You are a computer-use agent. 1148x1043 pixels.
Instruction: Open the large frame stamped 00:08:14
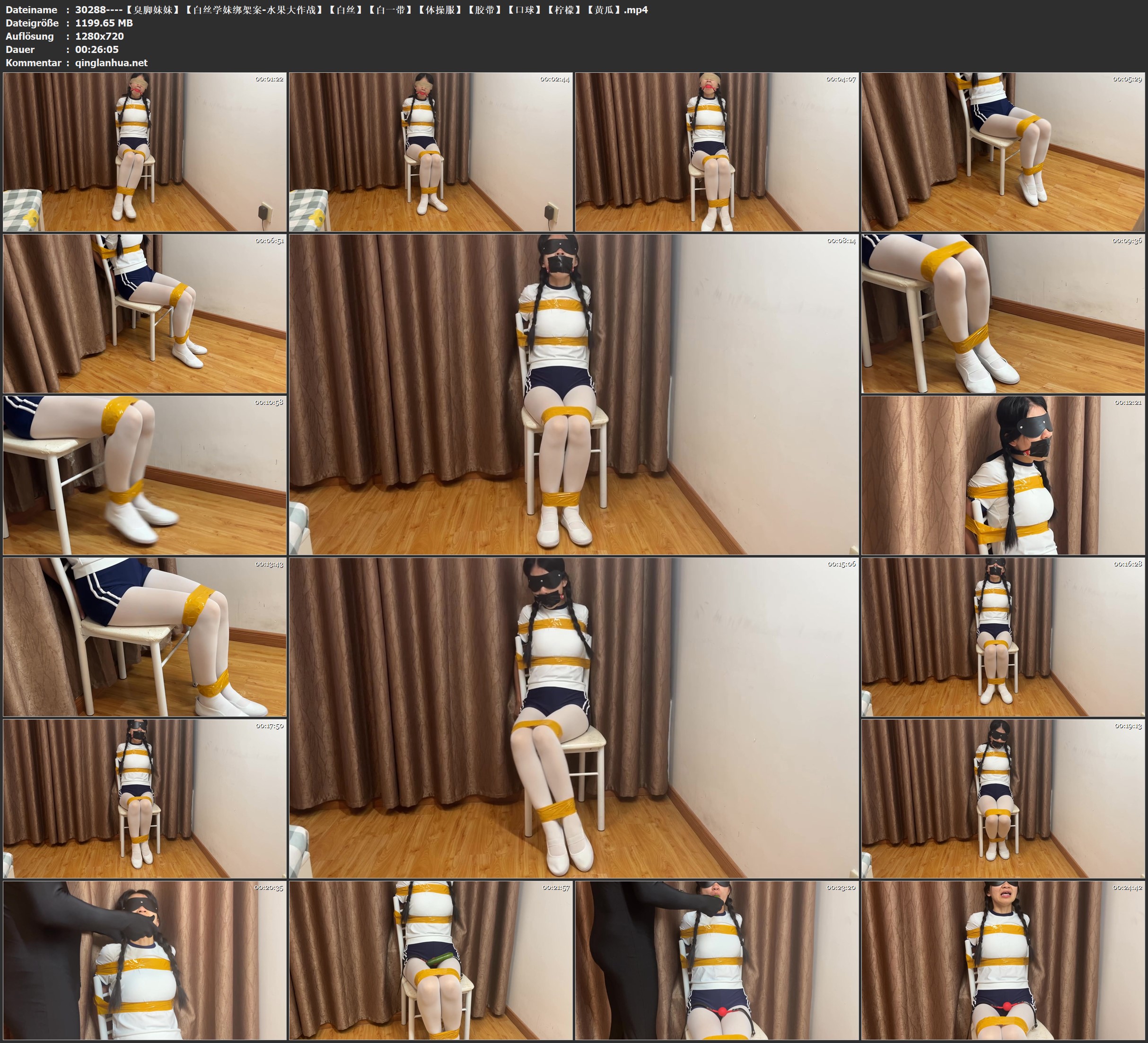point(573,394)
